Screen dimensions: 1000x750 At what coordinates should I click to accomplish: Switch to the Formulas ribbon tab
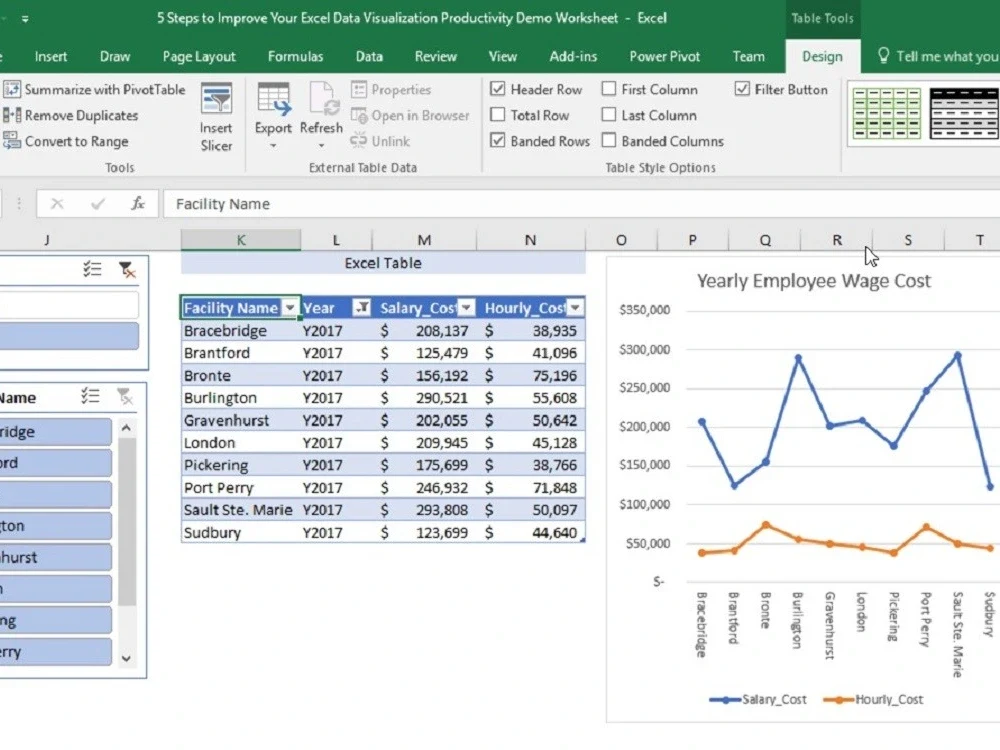click(295, 57)
